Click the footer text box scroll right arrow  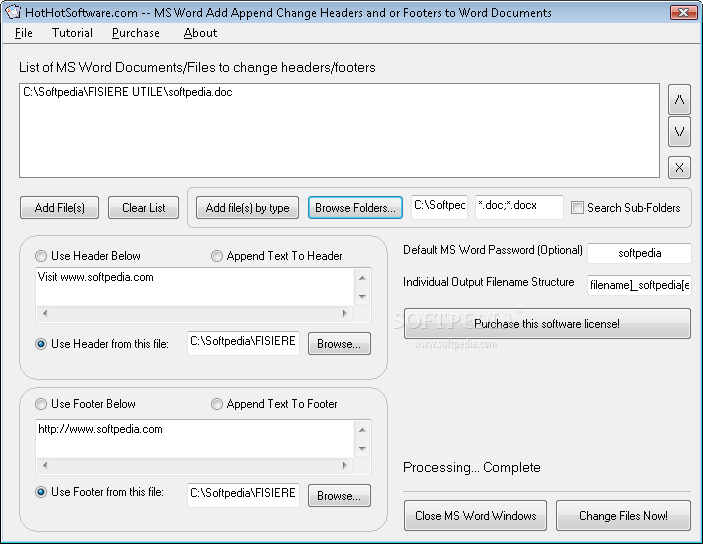point(344,466)
